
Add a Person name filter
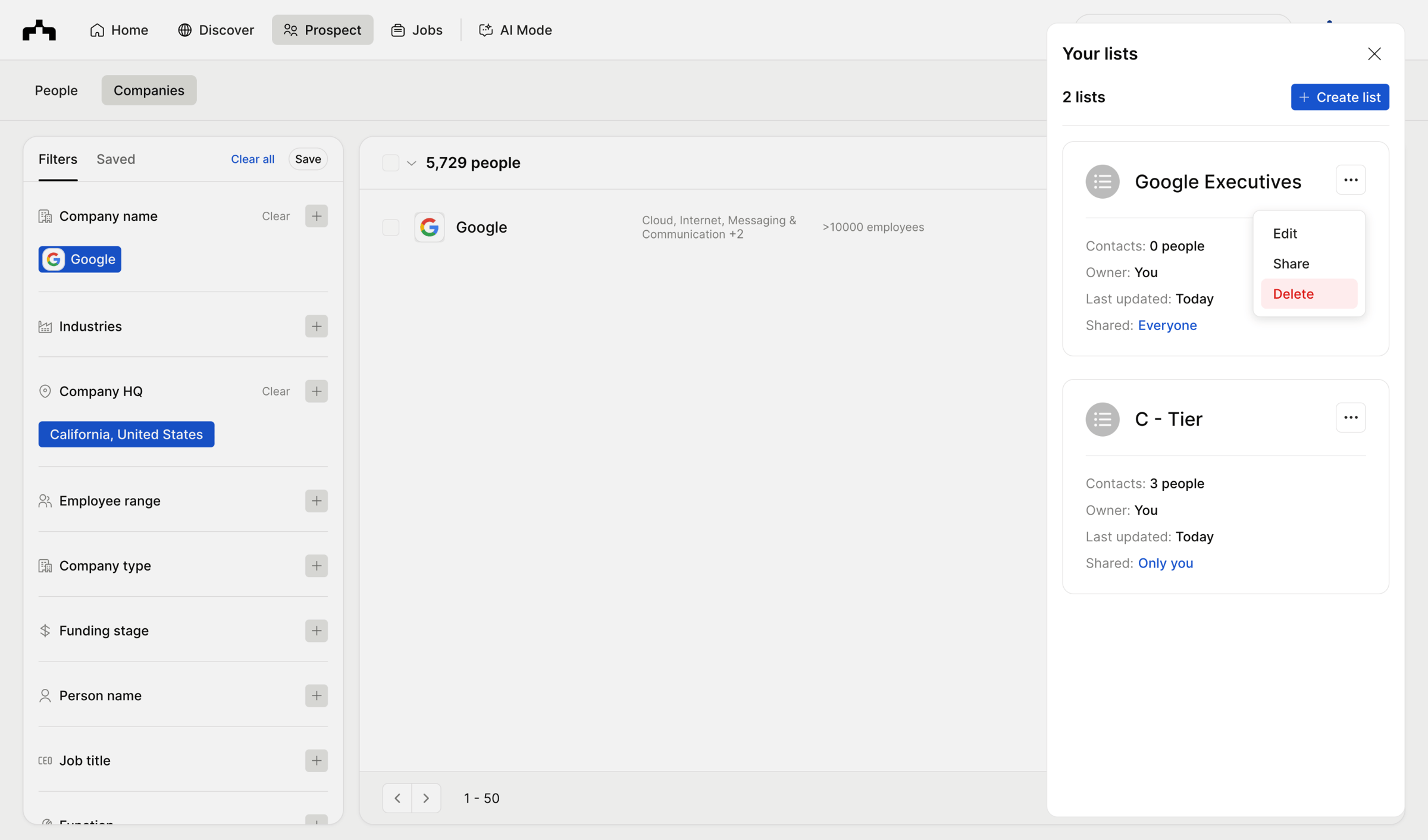tap(316, 695)
